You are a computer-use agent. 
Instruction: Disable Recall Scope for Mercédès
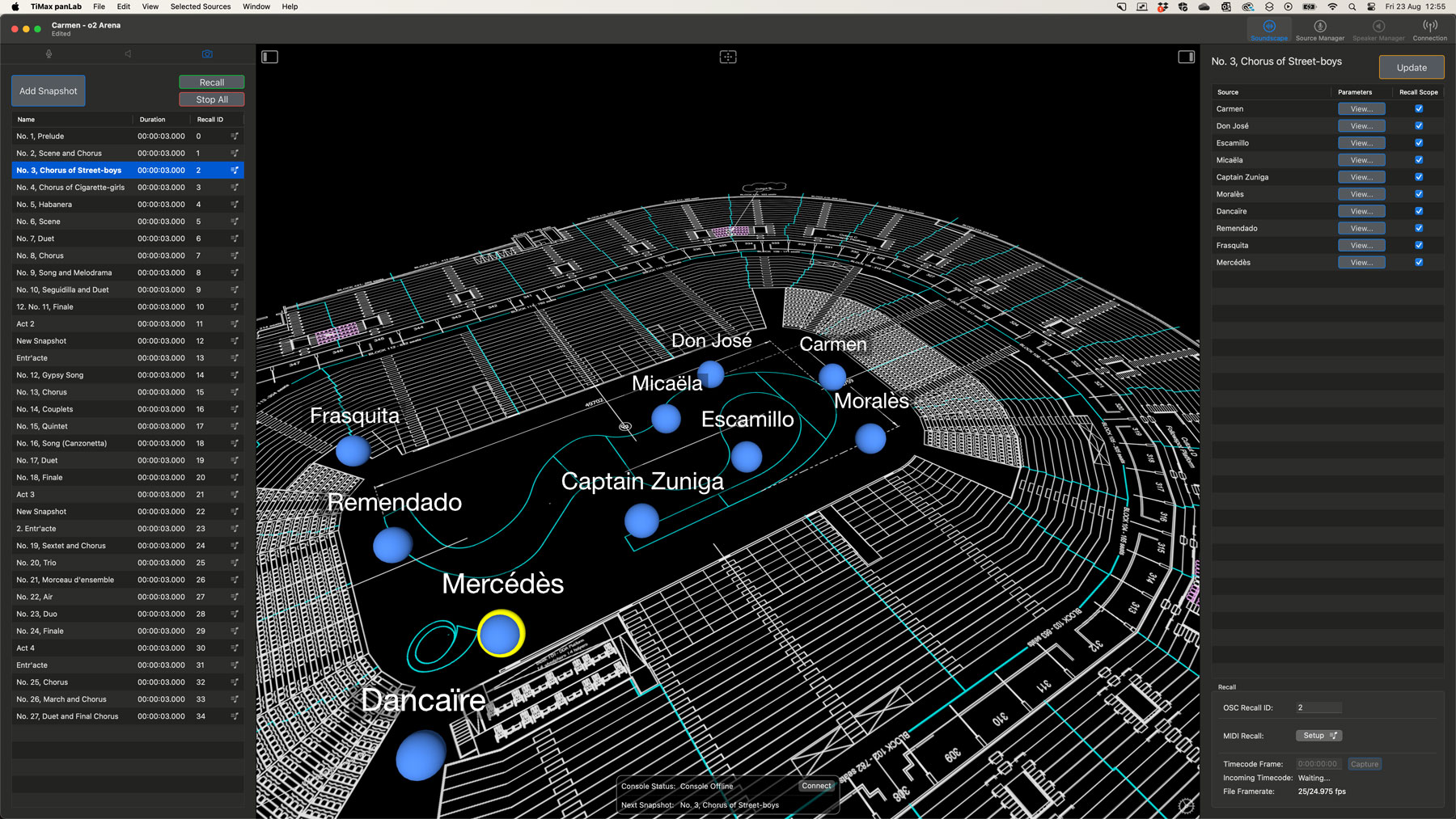(x=1419, y=263)
